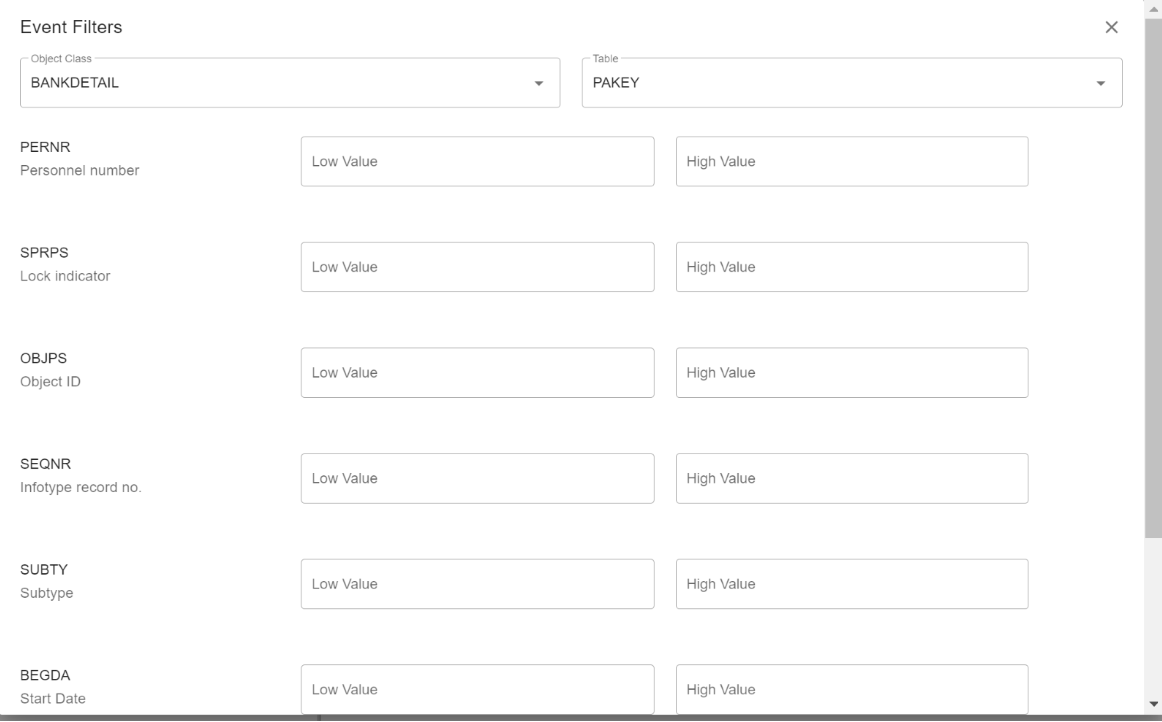Click the vertical scrollbar thumb
The width and height of the screenshot is (1162, 722).
tap(1154, 270)
